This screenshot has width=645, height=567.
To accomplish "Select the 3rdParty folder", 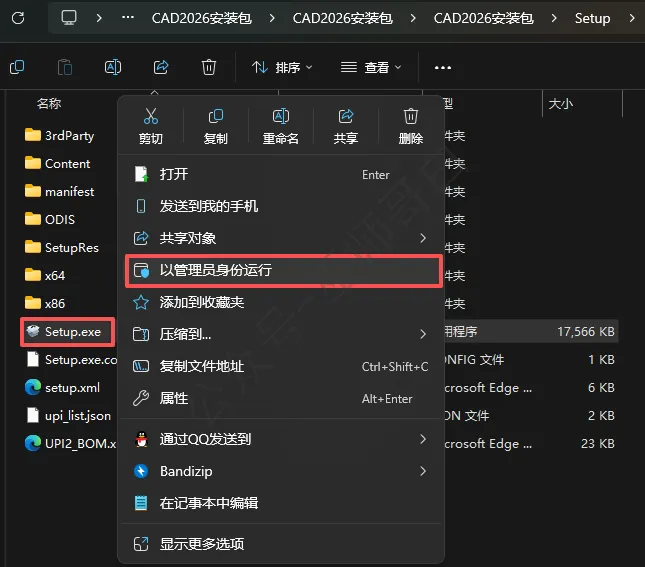I will 60,135.
